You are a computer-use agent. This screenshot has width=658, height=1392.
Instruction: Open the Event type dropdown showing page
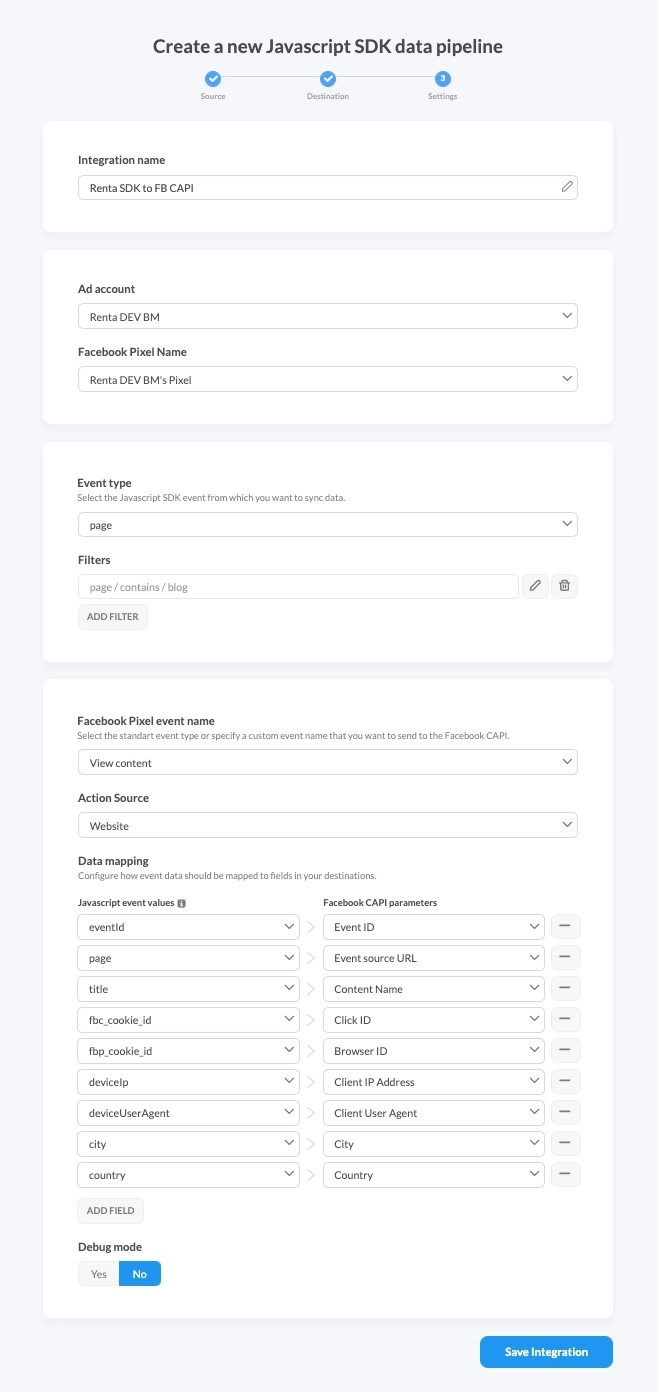coord(328,523)
